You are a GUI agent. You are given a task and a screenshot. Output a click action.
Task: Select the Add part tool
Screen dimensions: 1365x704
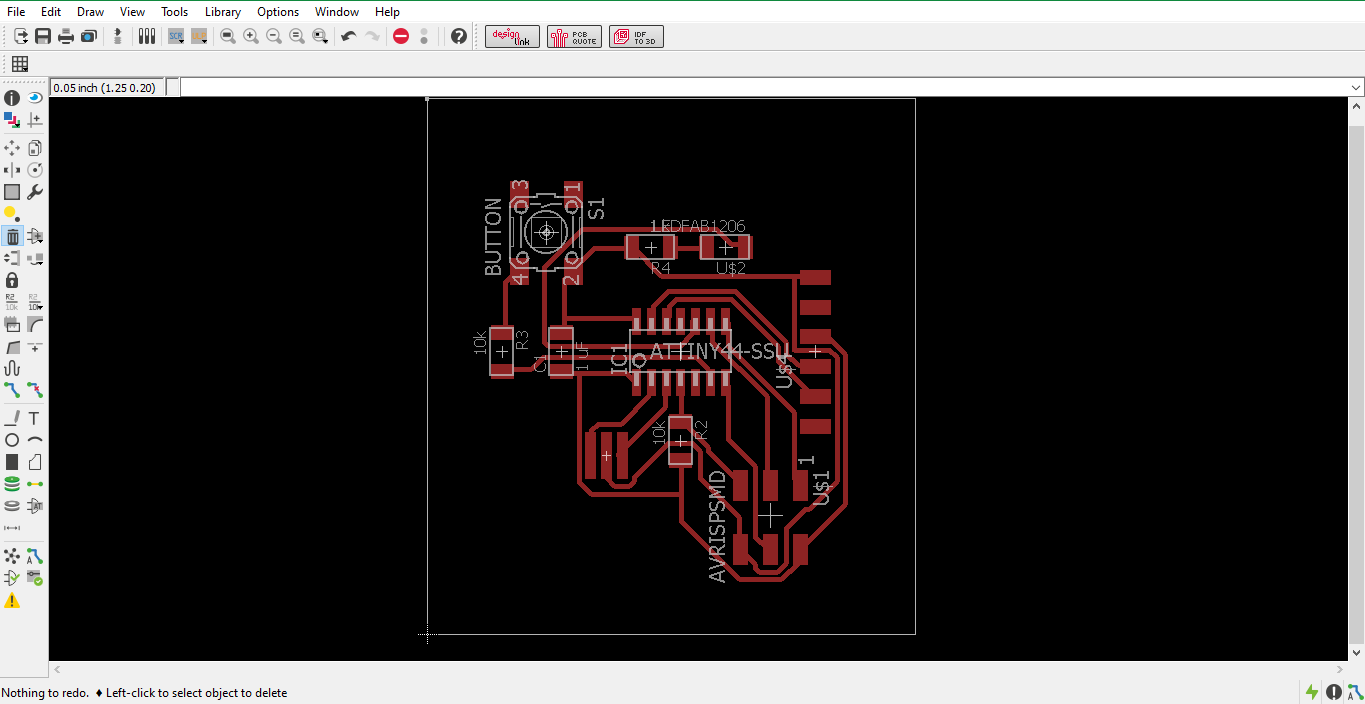(35, 236)
